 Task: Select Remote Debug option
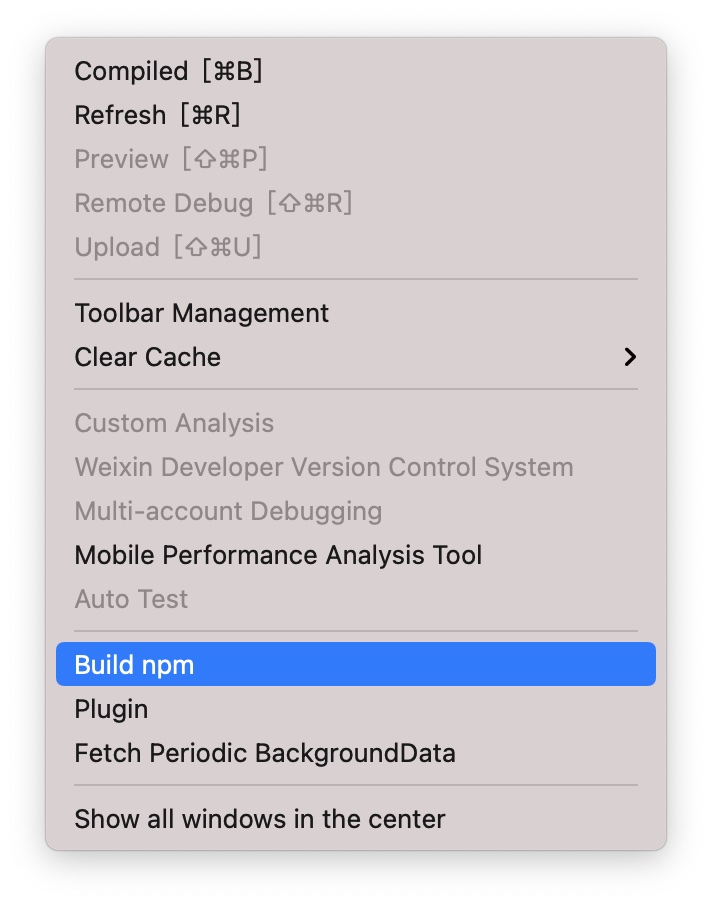[163, 204]
